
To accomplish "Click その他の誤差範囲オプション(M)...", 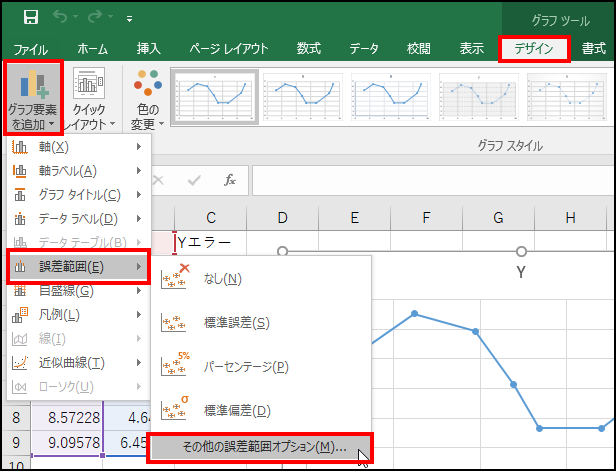I will point(260,447).
